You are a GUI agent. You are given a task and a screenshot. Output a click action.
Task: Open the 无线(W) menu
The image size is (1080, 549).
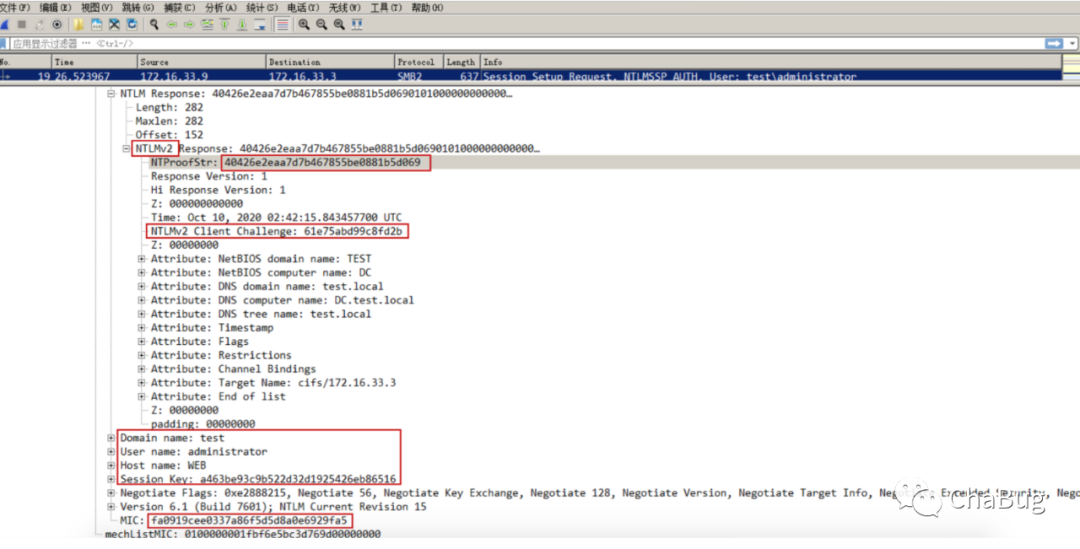tap(344, 8)
